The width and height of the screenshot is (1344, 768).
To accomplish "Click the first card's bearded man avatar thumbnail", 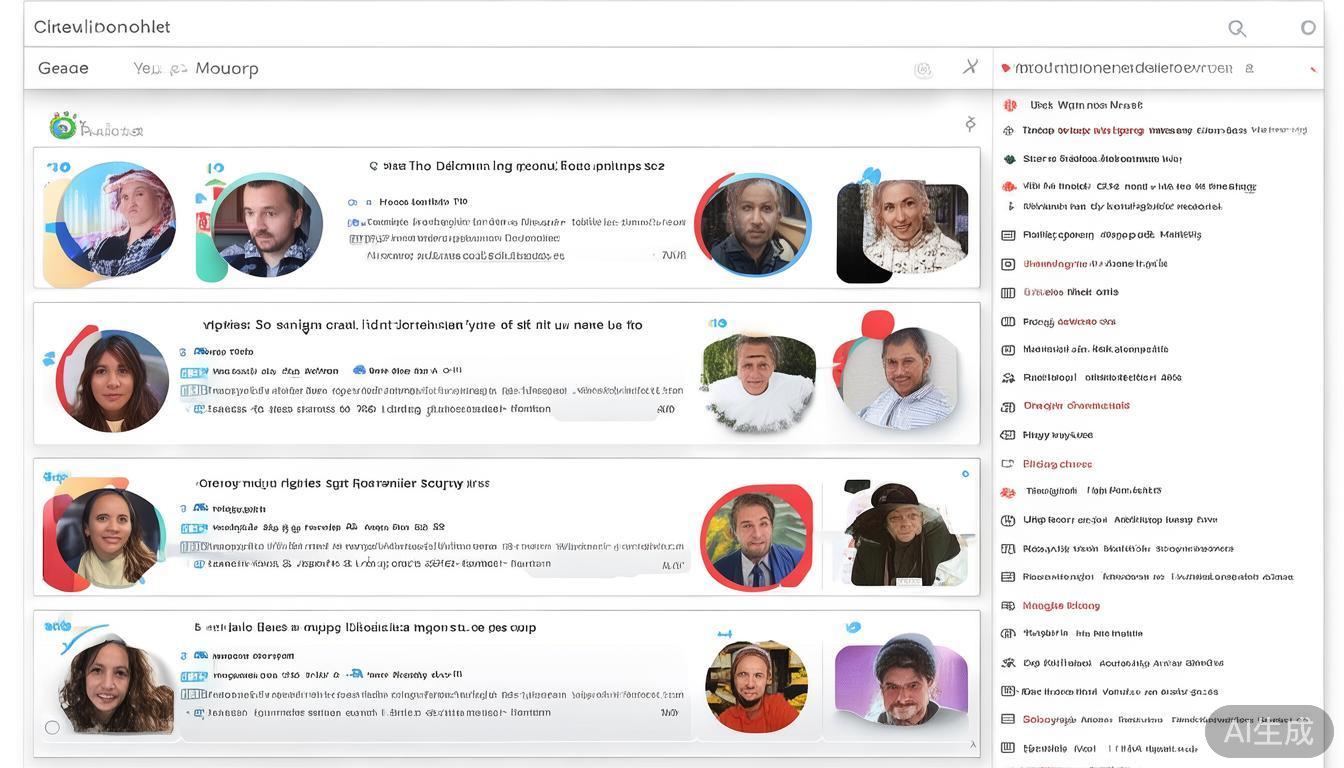I will coord(266,224).
